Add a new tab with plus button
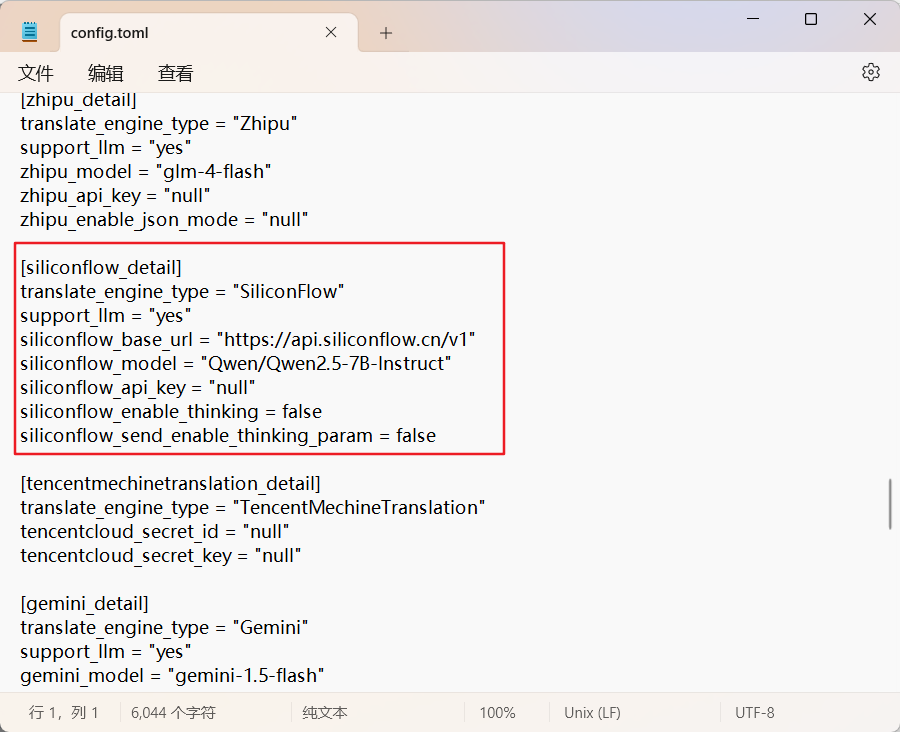 pyautogui.click(x=386, y=33)
